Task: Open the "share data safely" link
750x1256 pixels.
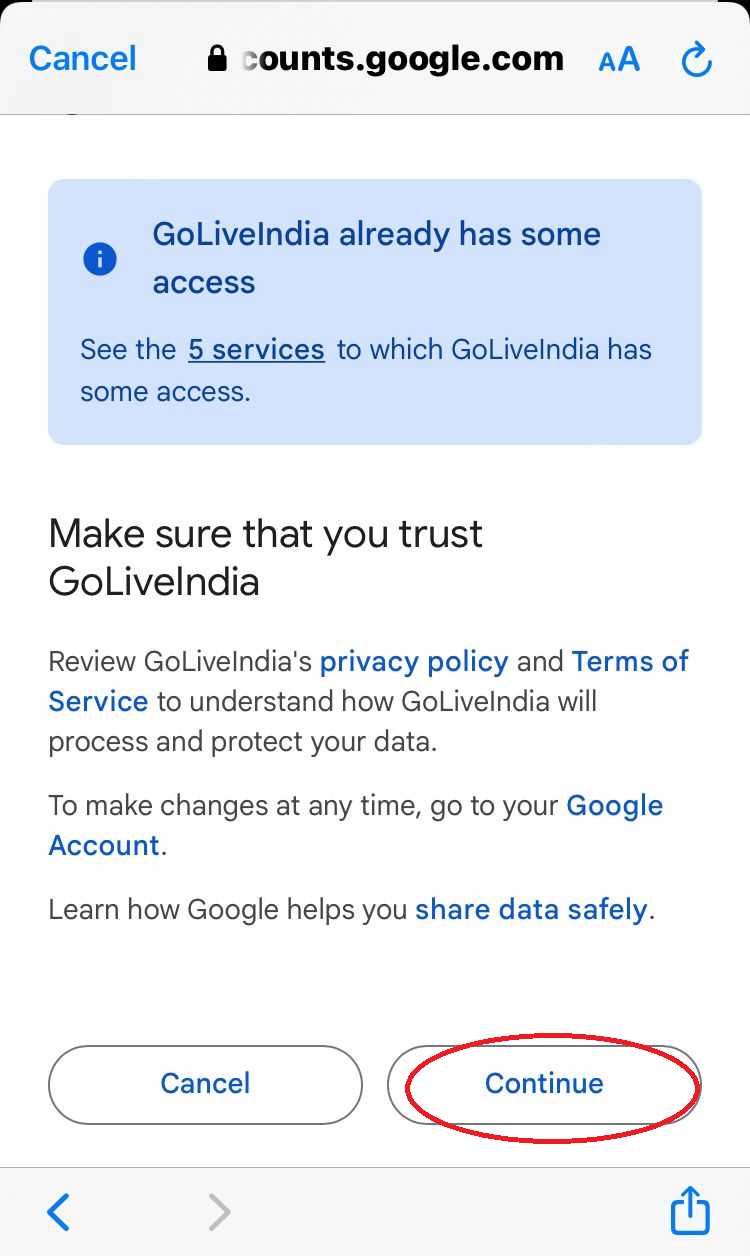Action: point(531,910)
